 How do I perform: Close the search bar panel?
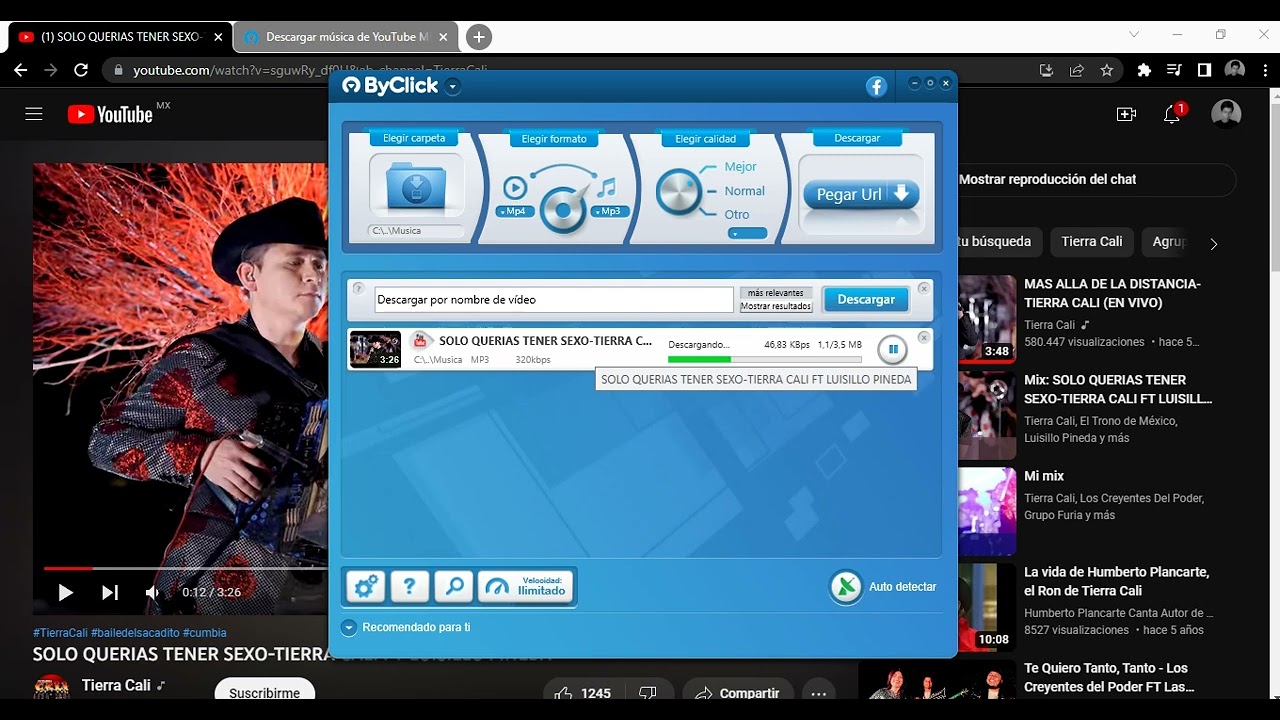923,288
